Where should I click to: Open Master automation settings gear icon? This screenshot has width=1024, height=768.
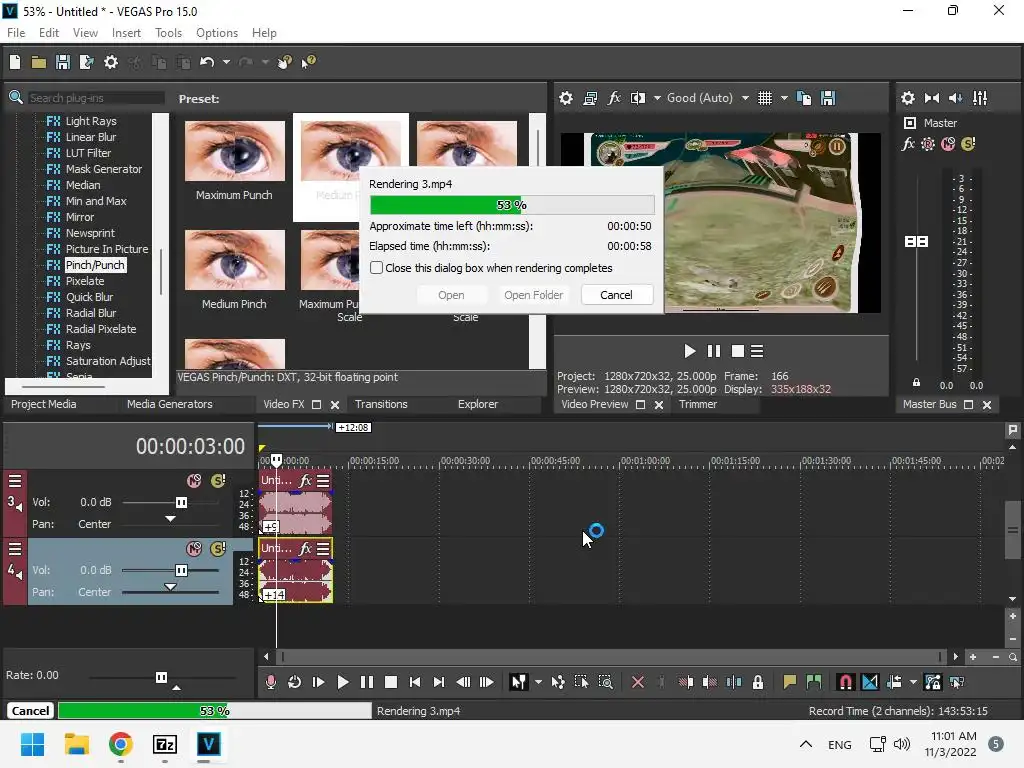point(928,144)
